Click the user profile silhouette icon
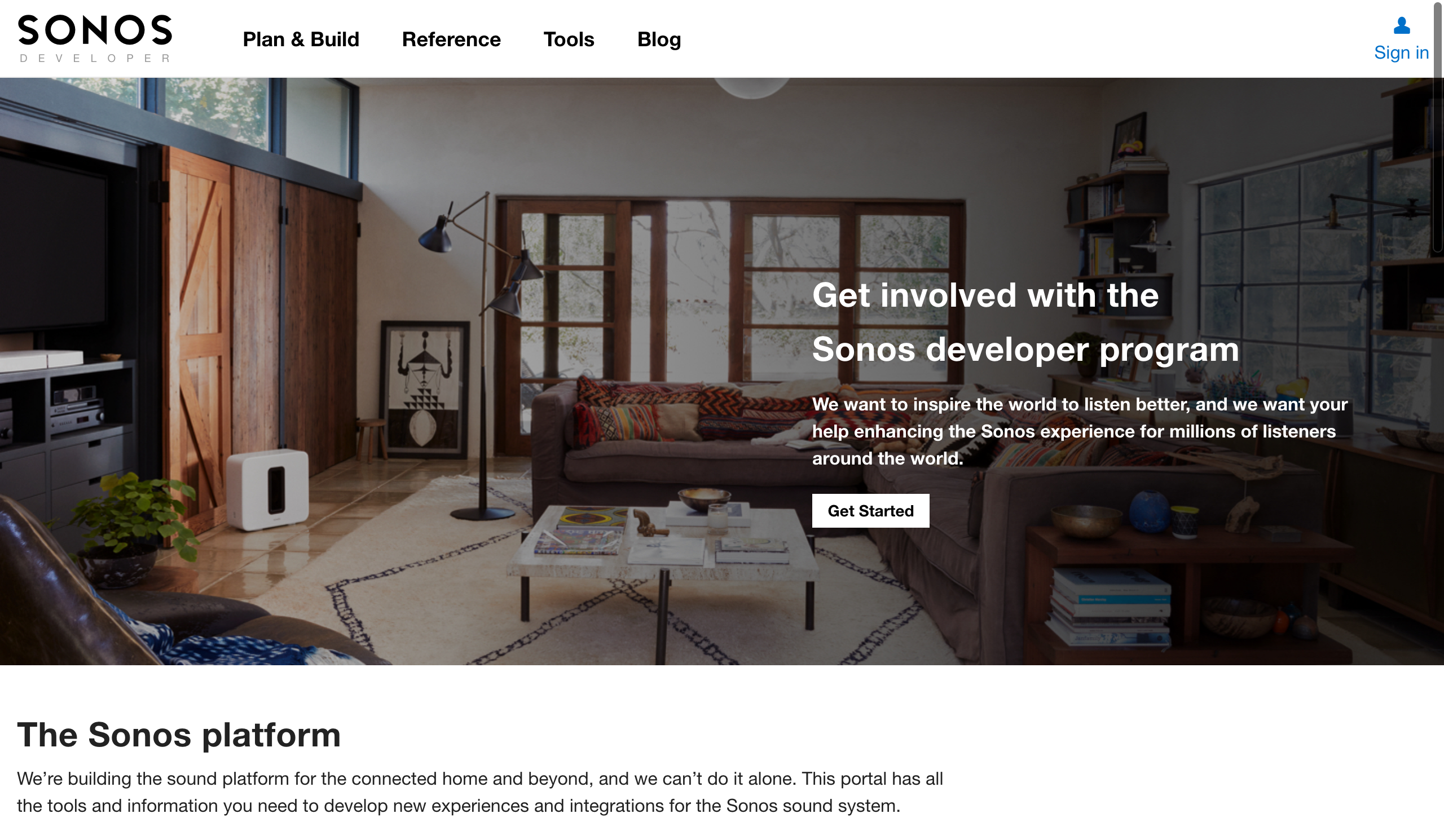The image size is (1444, 840). 1402,25
